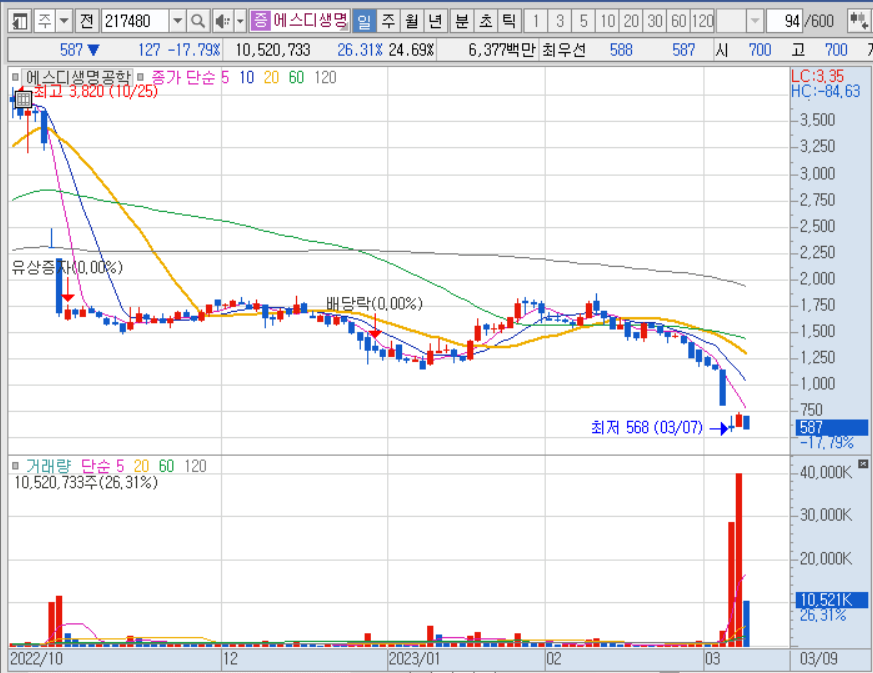This screenshot has width=873, height=673.
Task: Click the stock code input 217480
Action: tap(135, 22)
